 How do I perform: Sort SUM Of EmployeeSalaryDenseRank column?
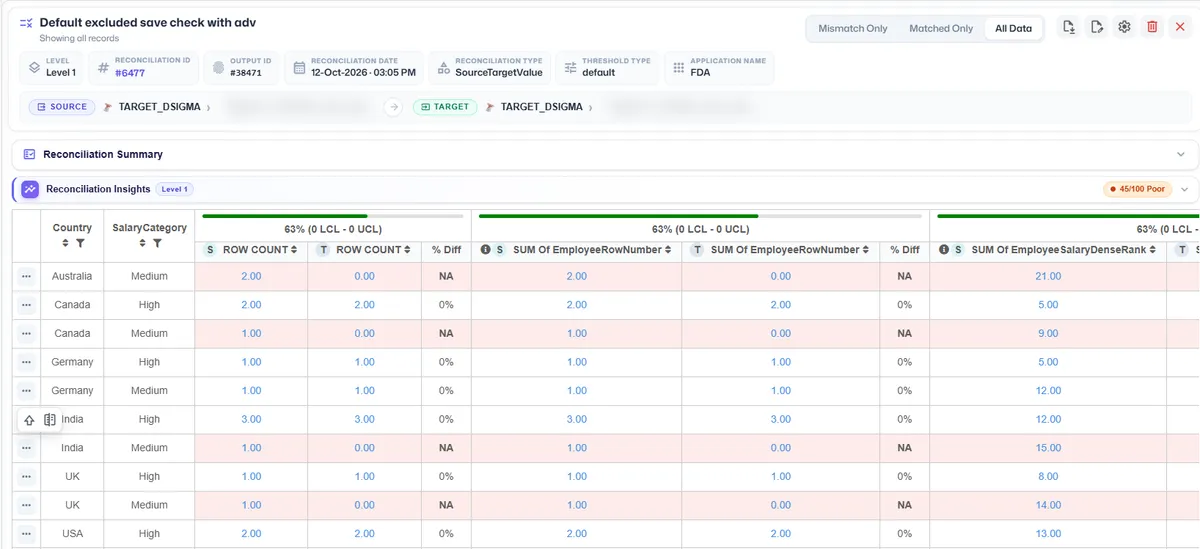click(x=1153, y=250)
